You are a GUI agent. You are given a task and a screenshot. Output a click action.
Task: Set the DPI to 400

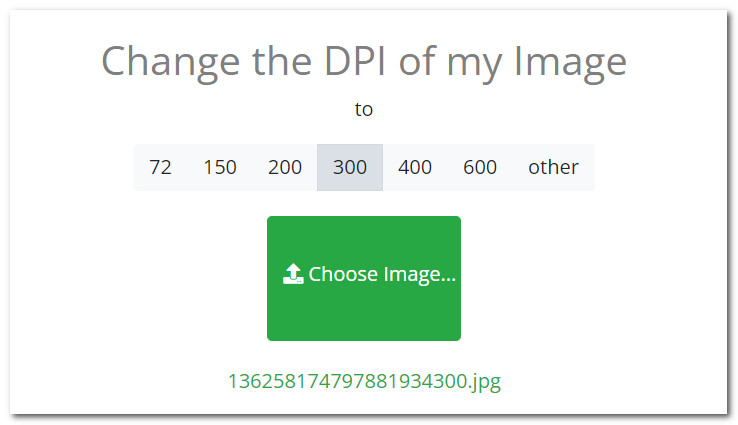coord(415,168)
